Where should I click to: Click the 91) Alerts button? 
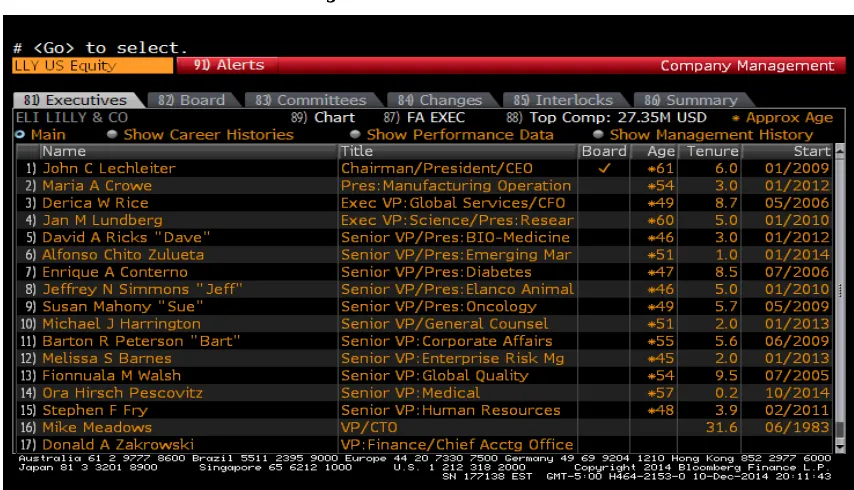[x=229, y=65]
